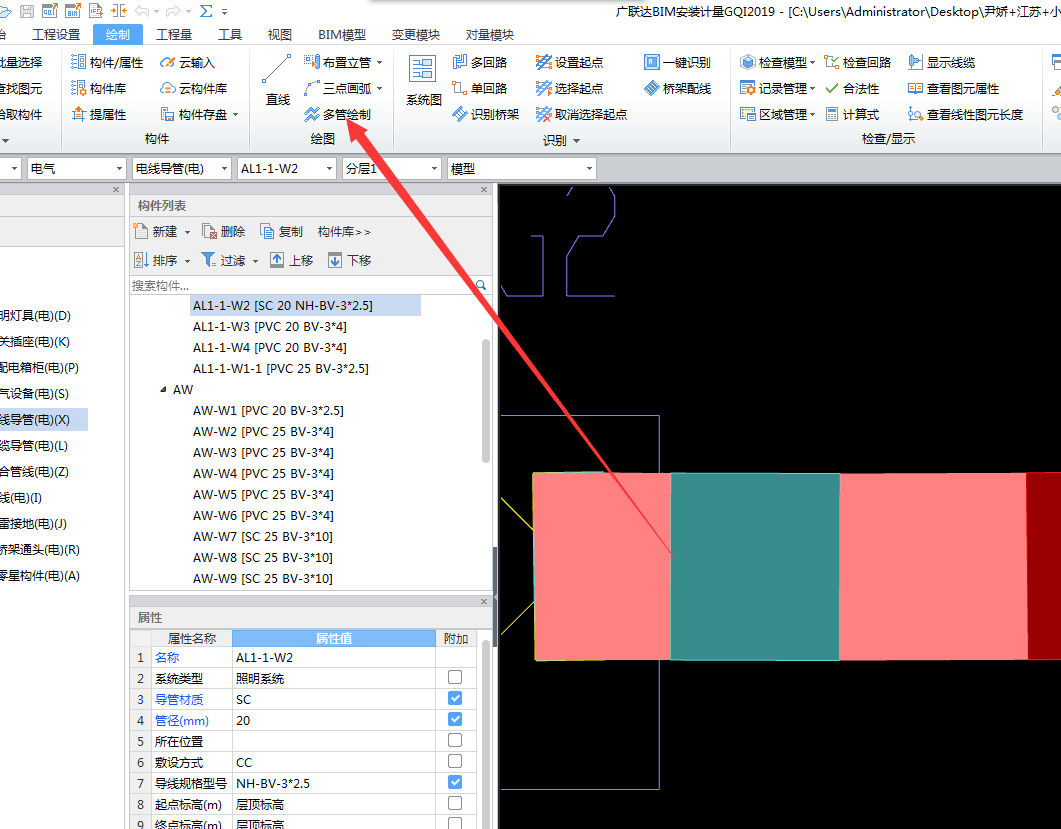Open 构件/属性 component properties

107,62
